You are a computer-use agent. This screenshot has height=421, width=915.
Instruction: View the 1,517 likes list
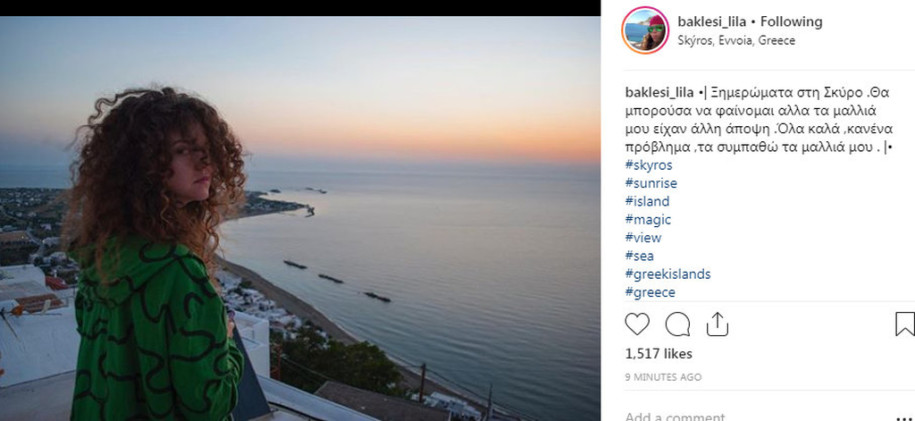[659, 354]
